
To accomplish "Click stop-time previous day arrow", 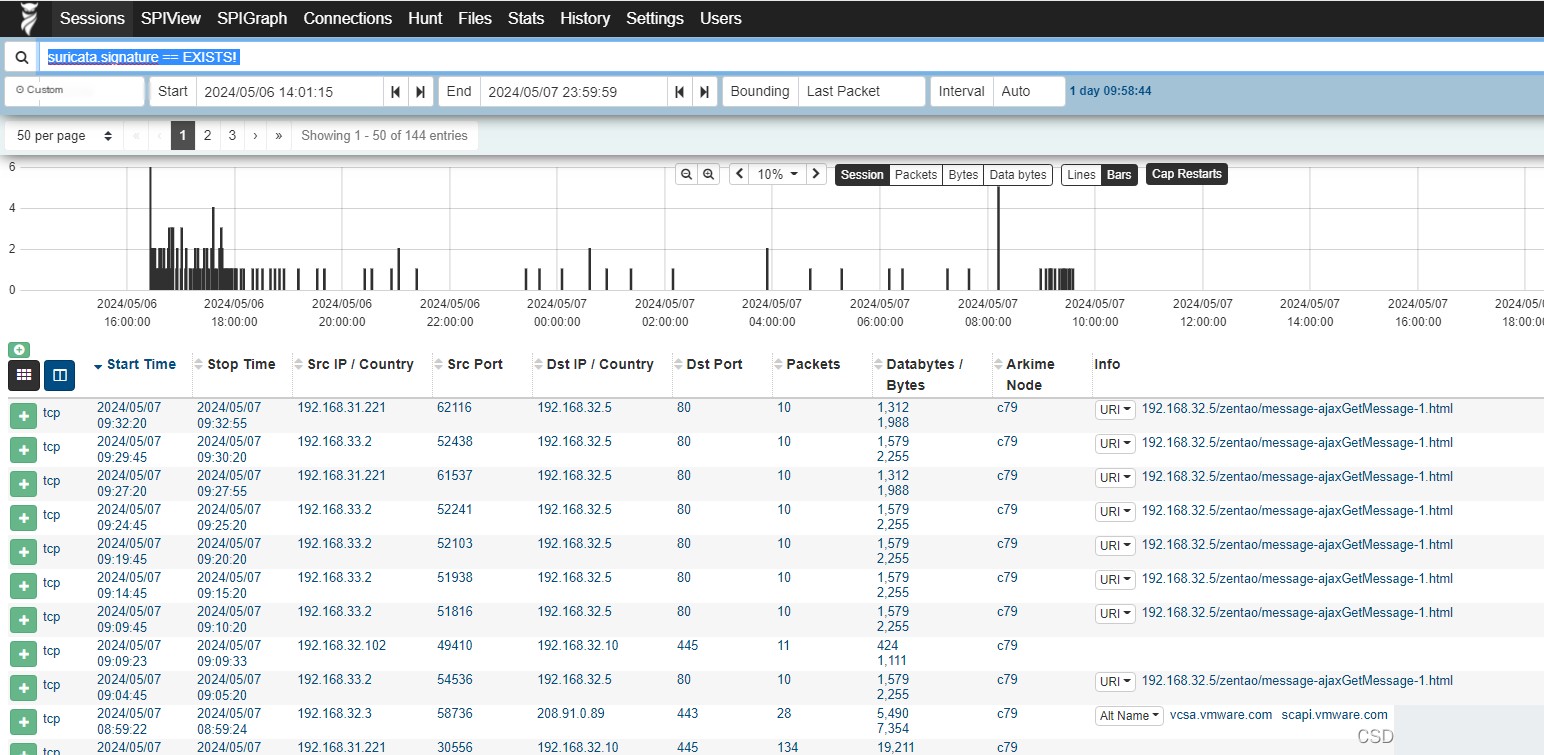I will pos(680,91).
